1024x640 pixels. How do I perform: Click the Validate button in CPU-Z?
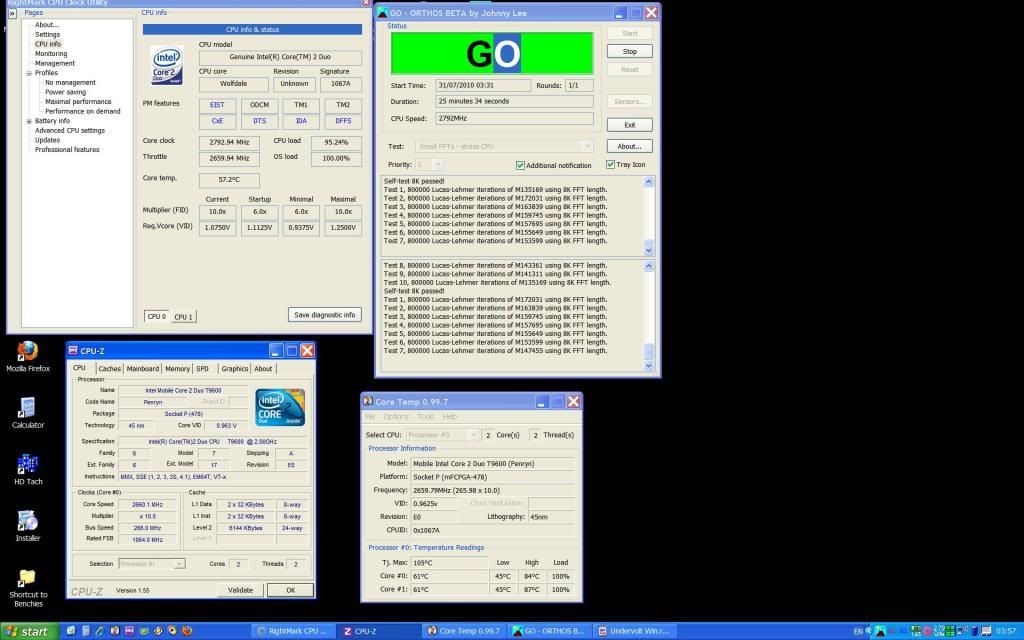(x=240, y=590)
